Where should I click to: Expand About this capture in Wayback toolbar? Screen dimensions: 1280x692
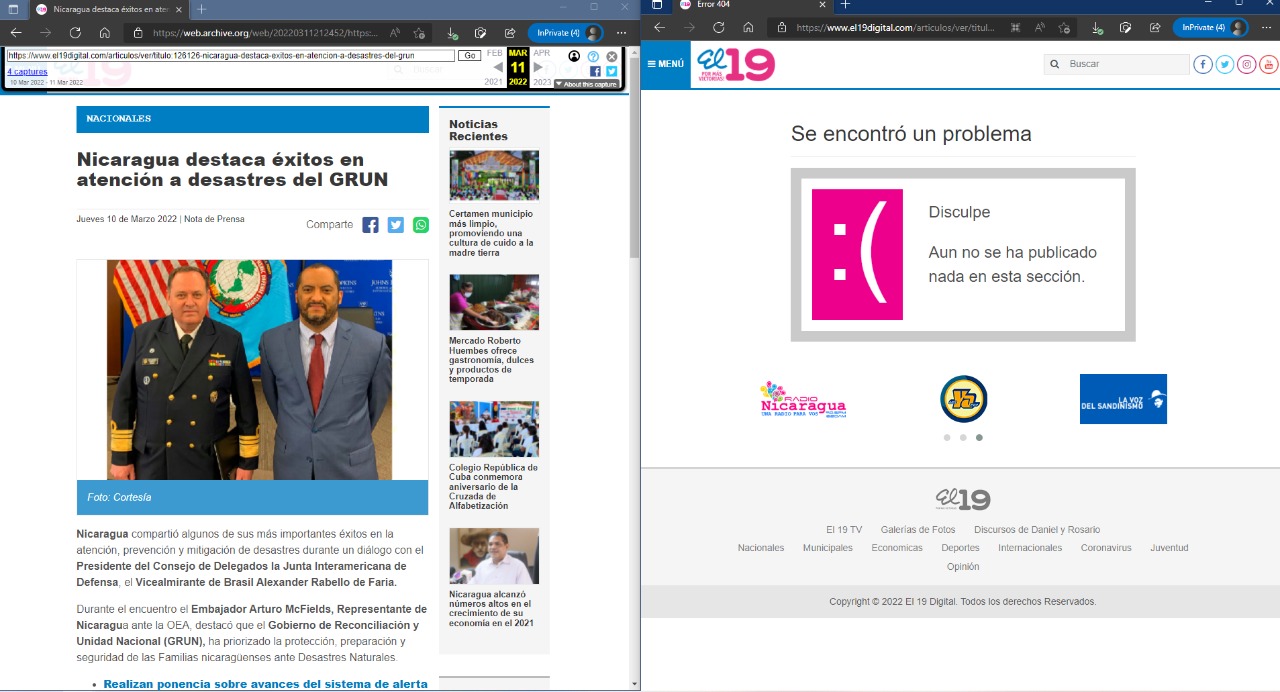tap(587, 84)
